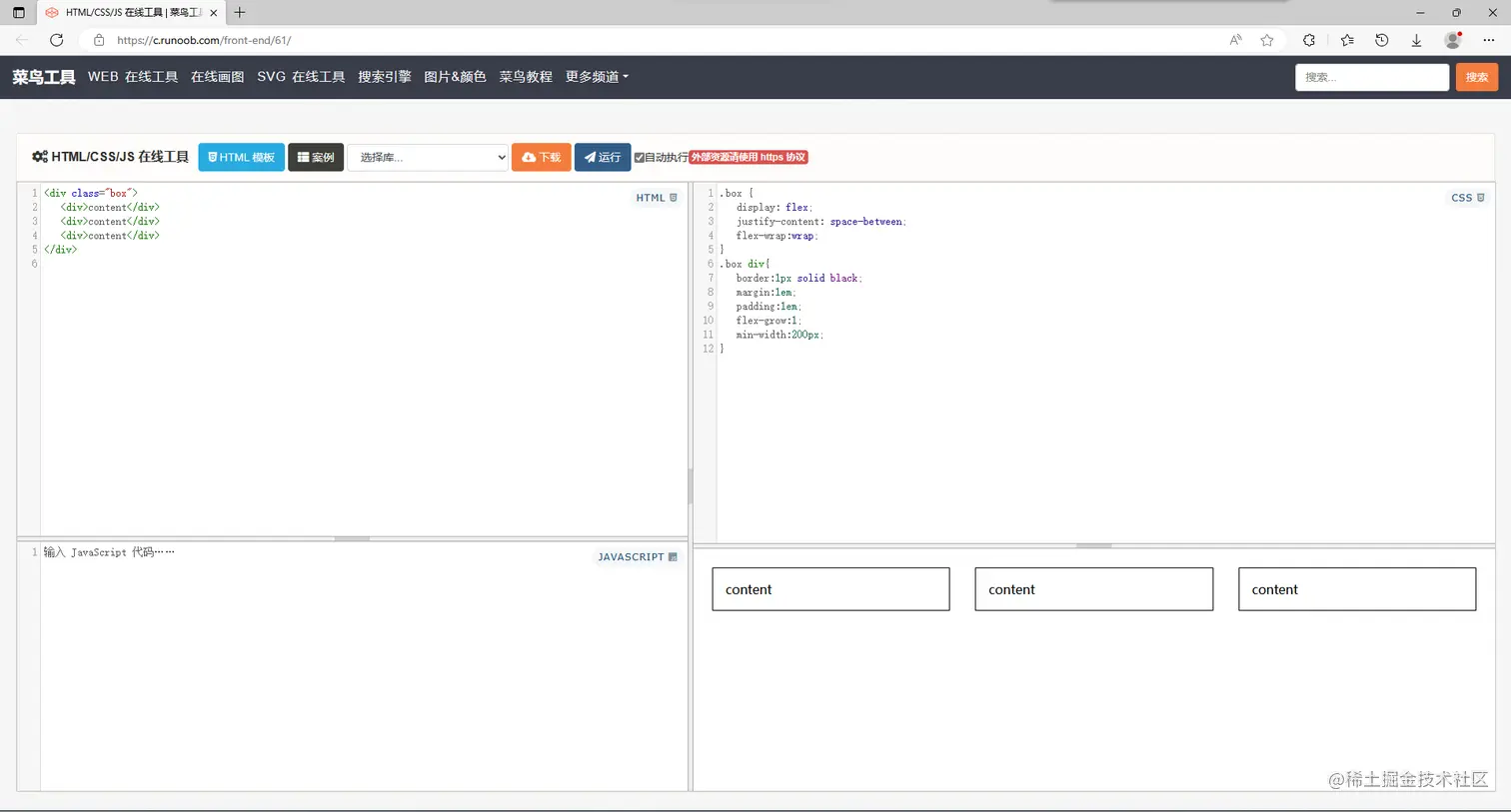Click the margin:1em CSS line
1511x812 pixels.
[766, 293]
